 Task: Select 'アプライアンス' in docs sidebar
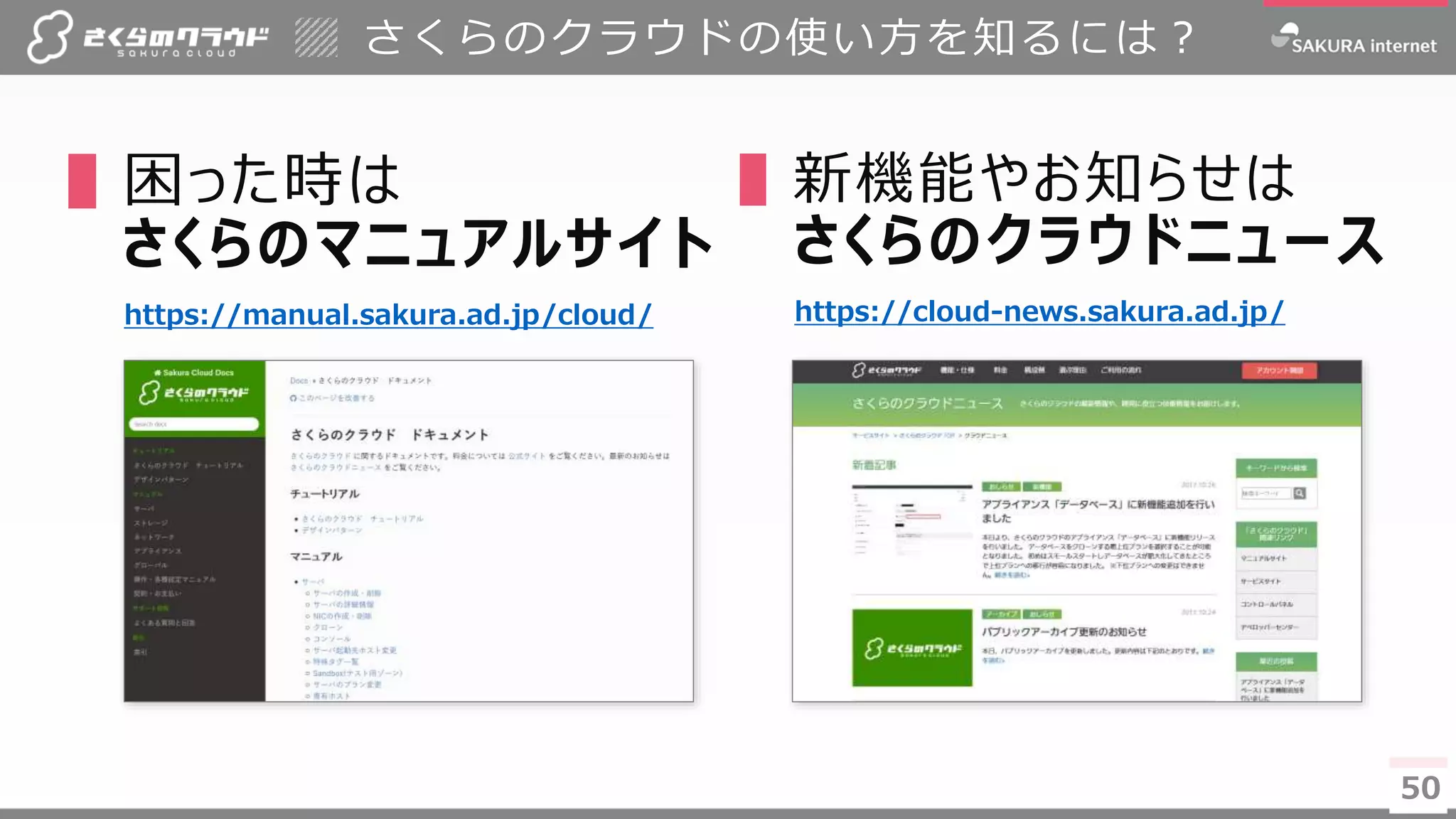click(x=157, y=551)
